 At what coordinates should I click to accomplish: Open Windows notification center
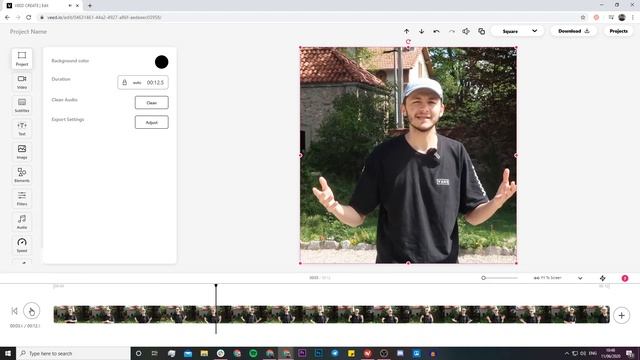[x=630, y=353]
